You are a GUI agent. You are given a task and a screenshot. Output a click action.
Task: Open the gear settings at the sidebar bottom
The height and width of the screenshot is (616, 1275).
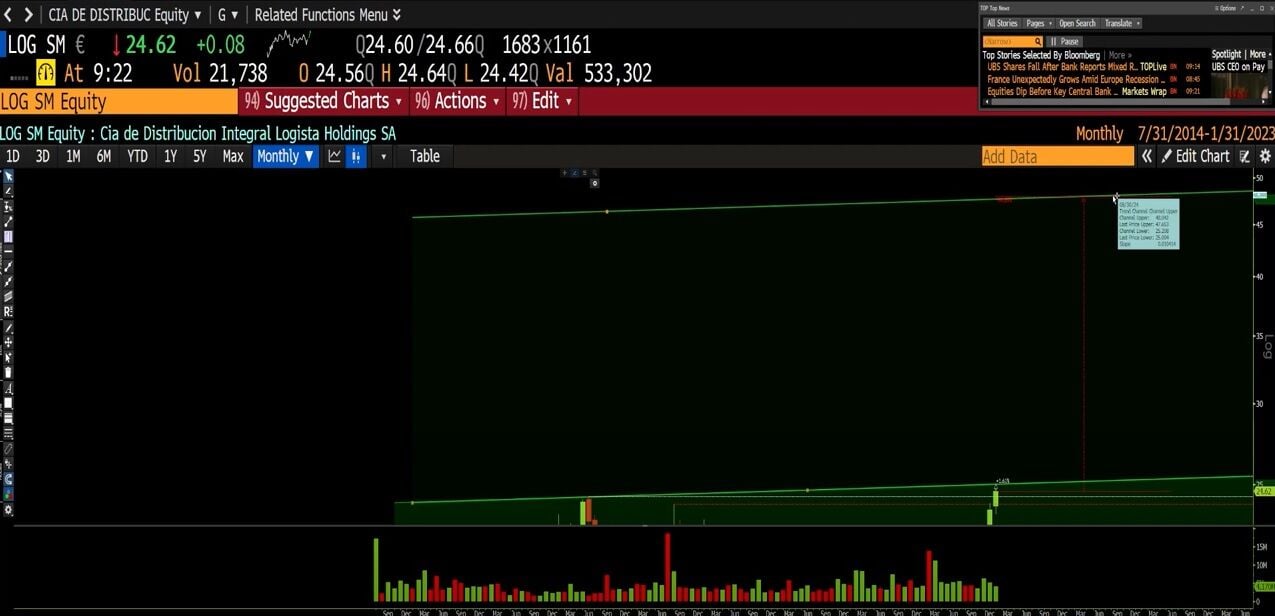tap(8, 511)
